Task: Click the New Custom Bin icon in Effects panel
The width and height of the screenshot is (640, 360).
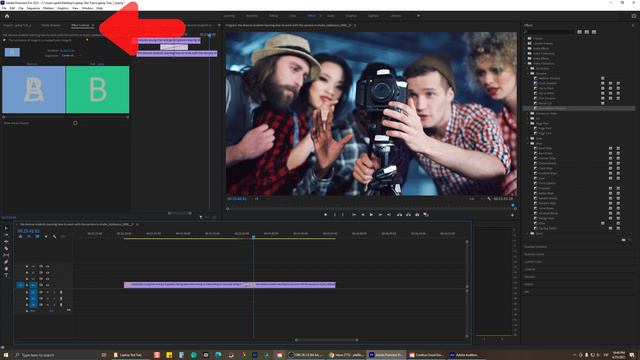Action: pyautogui.click(x=623, y=240)
